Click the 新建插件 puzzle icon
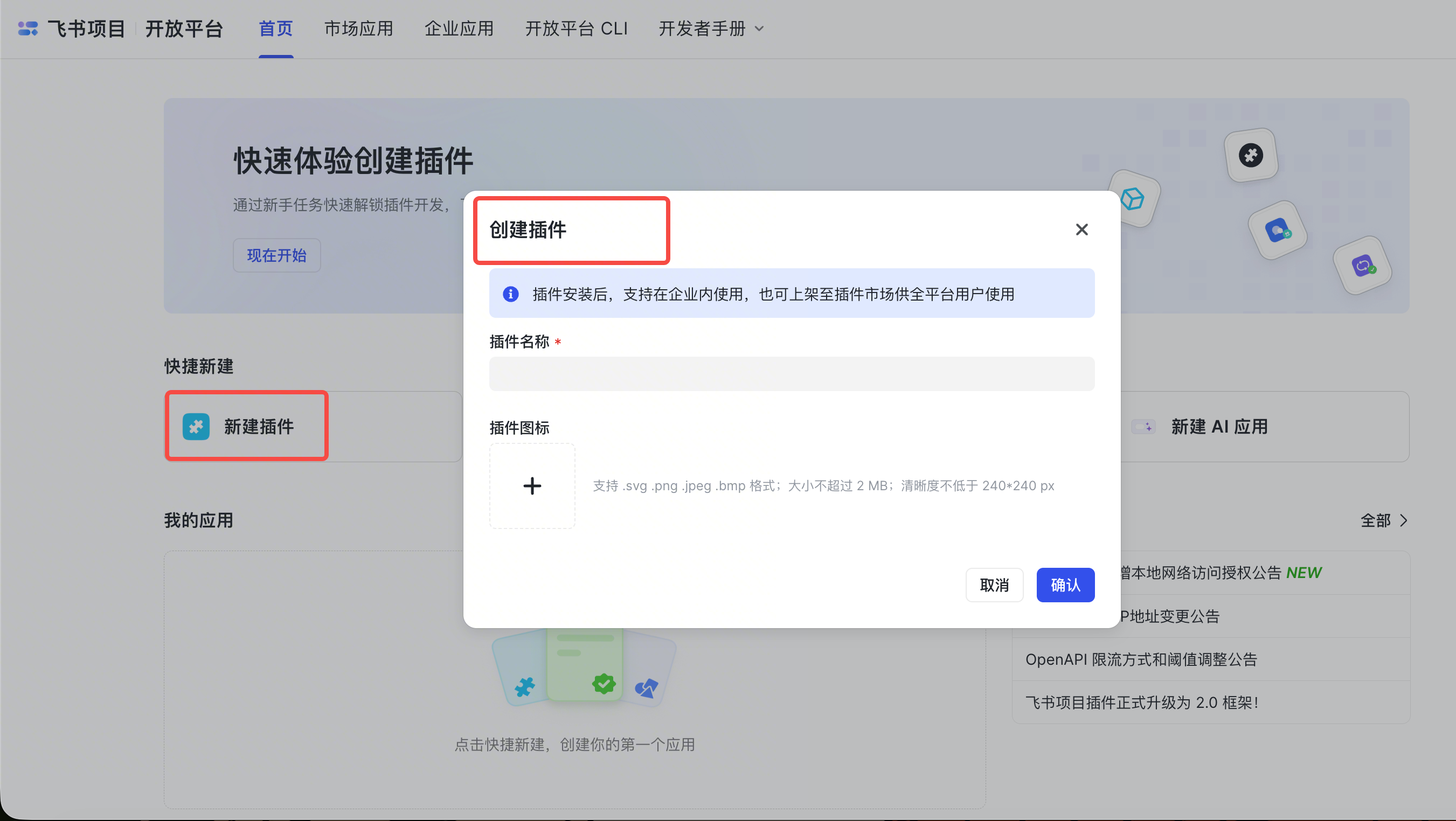 [196, 426]
